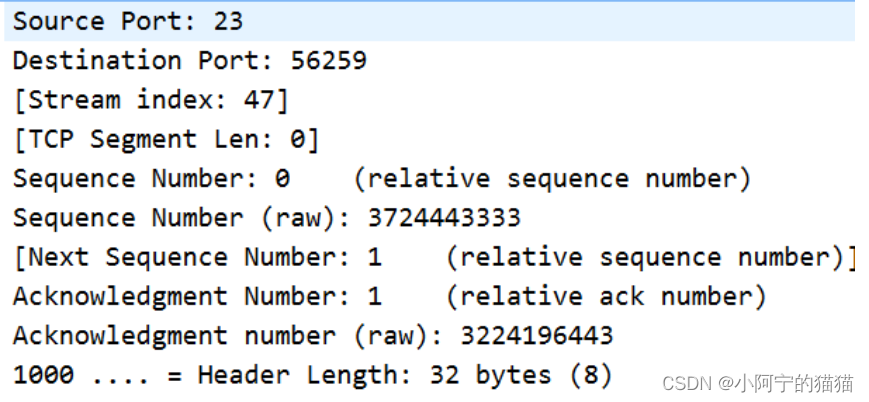This screenshot has height=402, width=869.
Task: Click the Stream index: 47 line
Action: [x=430, y=100]
